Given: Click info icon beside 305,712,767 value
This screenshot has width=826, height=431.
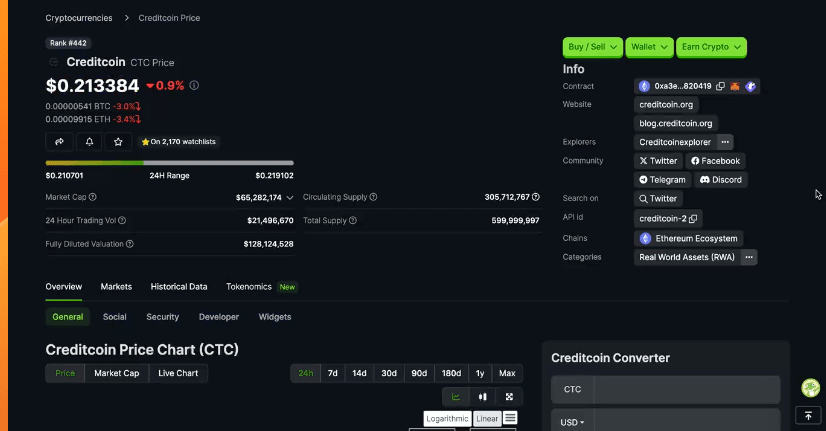Looking at the screenshot, I should (536, 197).
